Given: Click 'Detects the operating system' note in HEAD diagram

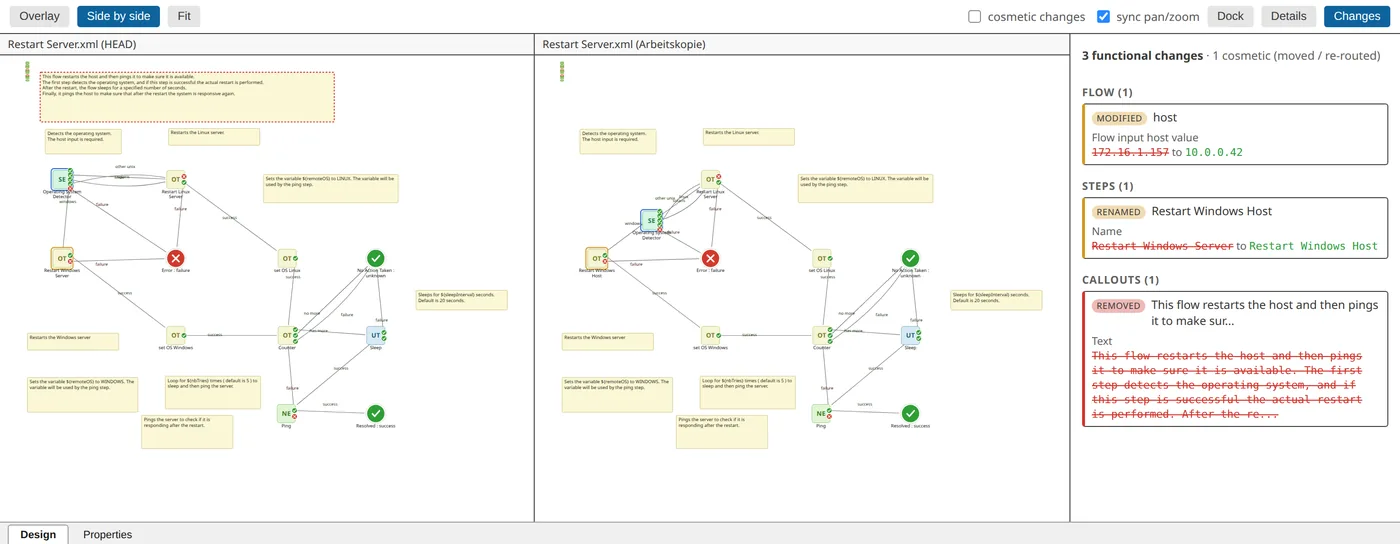Looking at the screenshot, I should 83,141.
